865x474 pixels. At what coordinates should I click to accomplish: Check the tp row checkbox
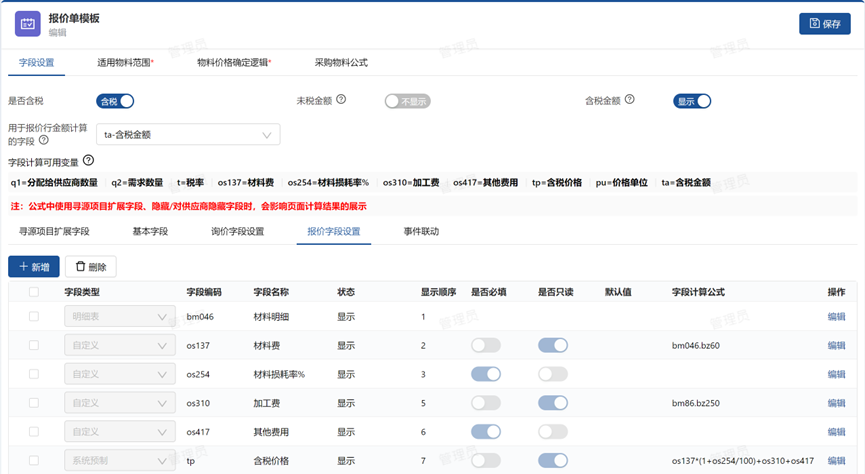click(x=34, y=460)
